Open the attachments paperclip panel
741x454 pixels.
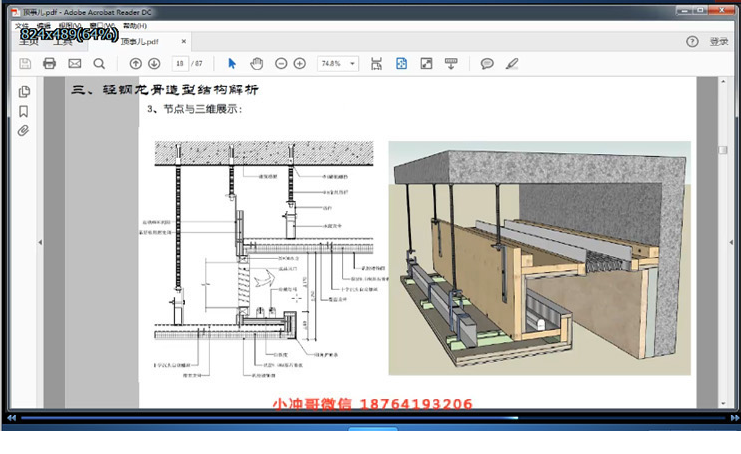[23, 130]
